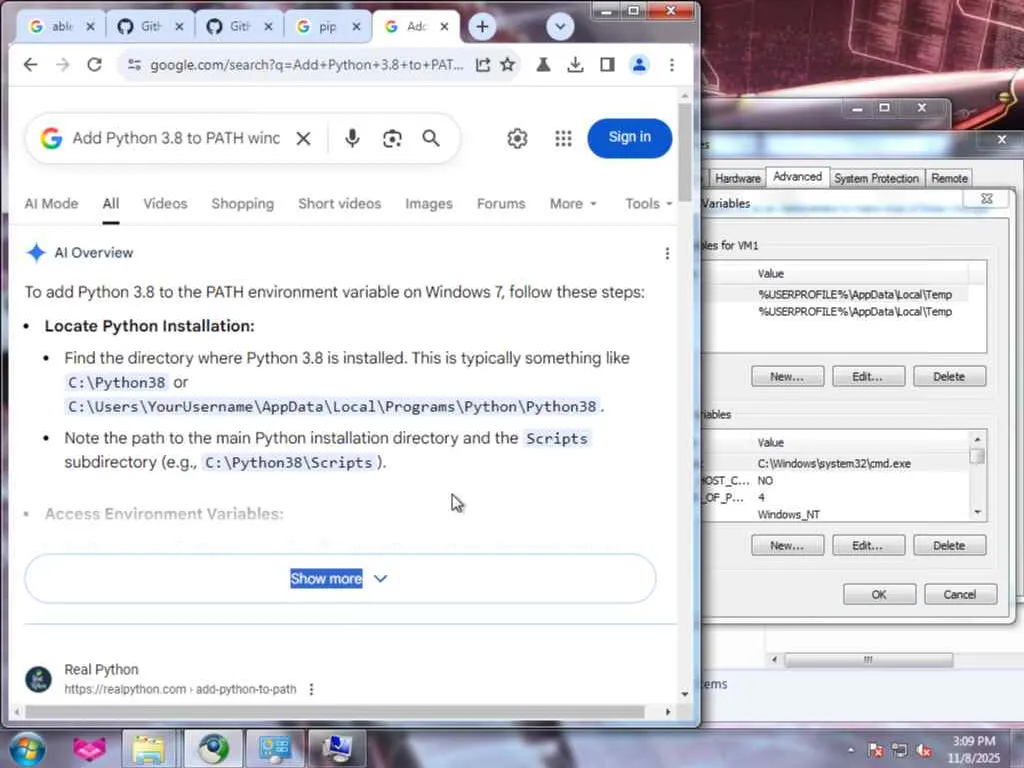Open Remote tab in System Properties

[949, 178]
